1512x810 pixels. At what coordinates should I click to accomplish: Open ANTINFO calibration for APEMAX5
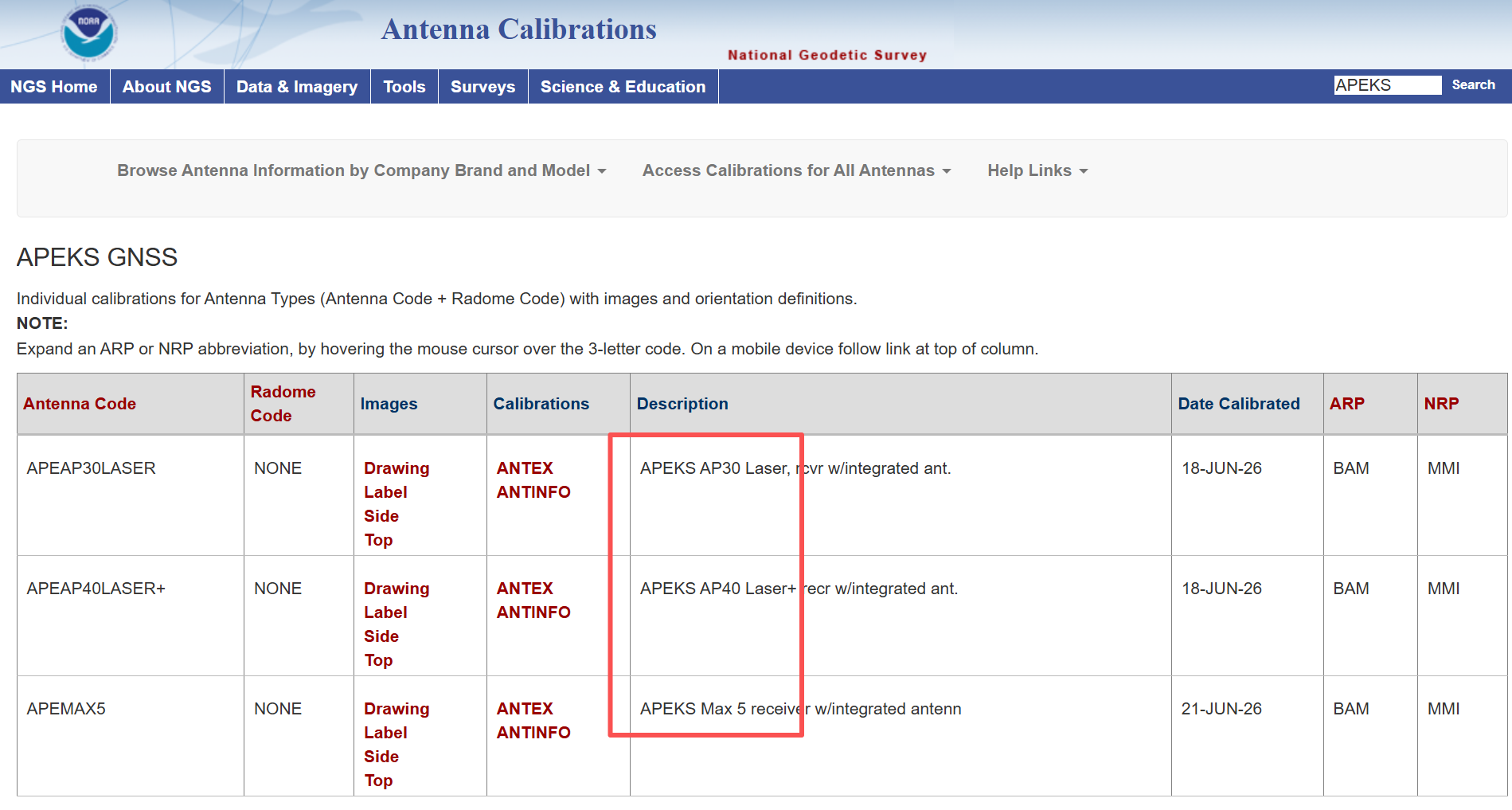(x=533, y=733)
